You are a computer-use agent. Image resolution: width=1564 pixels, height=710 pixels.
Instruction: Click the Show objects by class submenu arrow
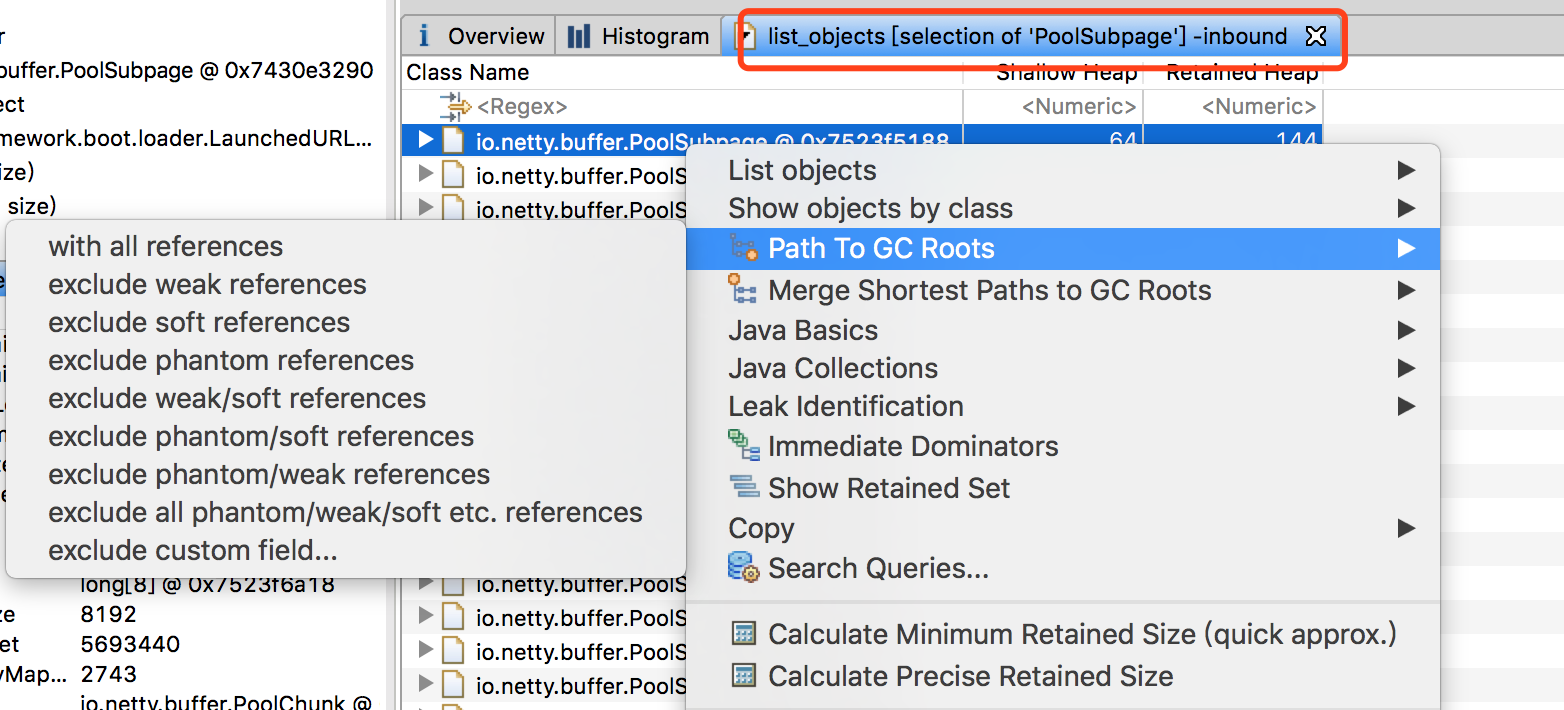coord(1406,208)
